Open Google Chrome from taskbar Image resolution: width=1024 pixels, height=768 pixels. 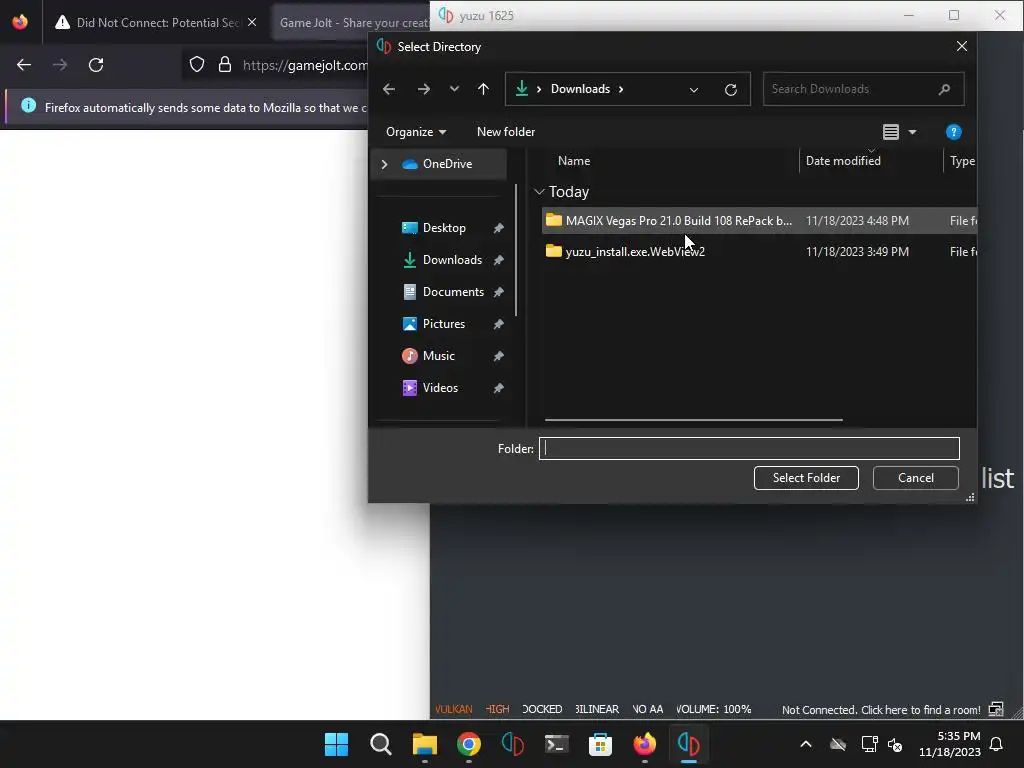[x=469, y=744]
